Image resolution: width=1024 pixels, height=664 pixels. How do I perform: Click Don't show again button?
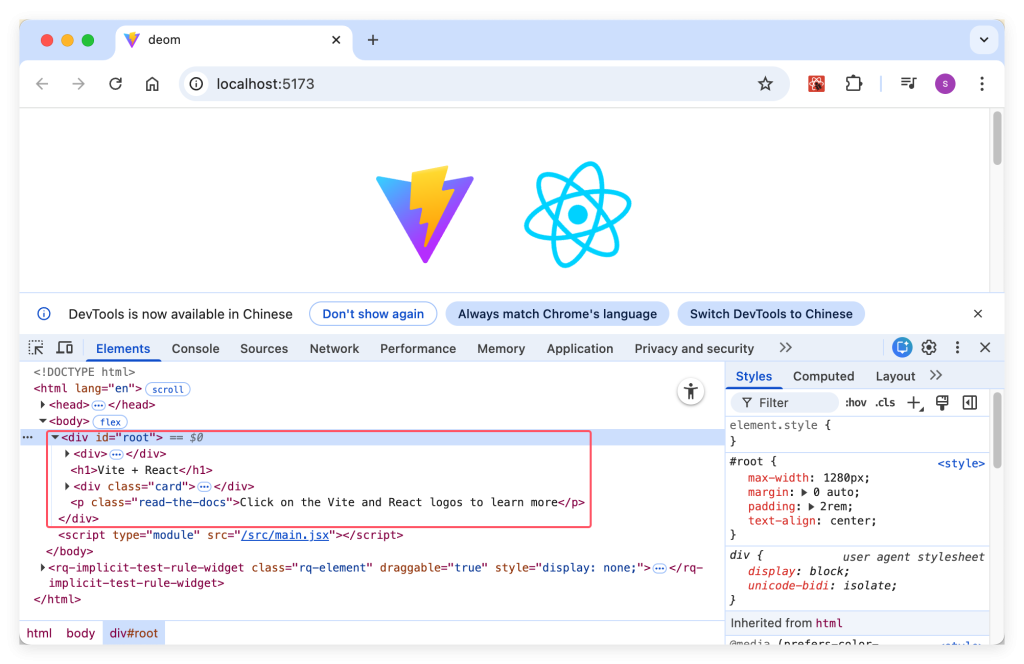point(373,314)
